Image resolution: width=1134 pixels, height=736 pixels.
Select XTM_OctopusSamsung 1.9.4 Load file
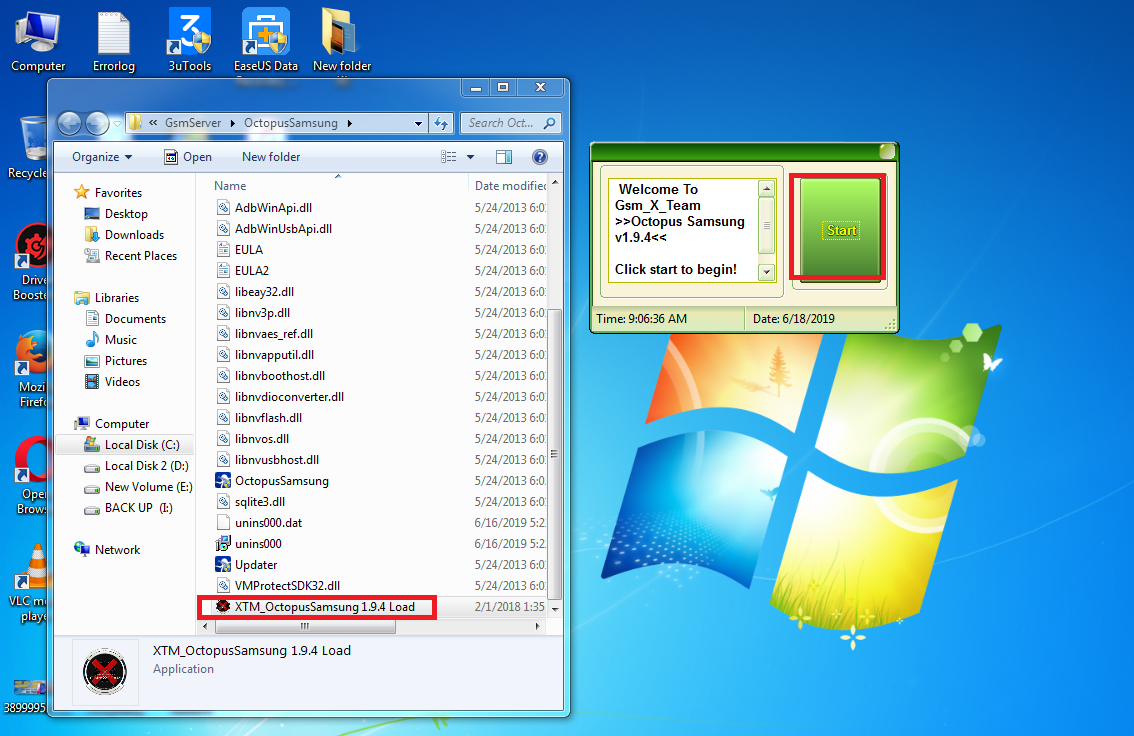point(316,607)
